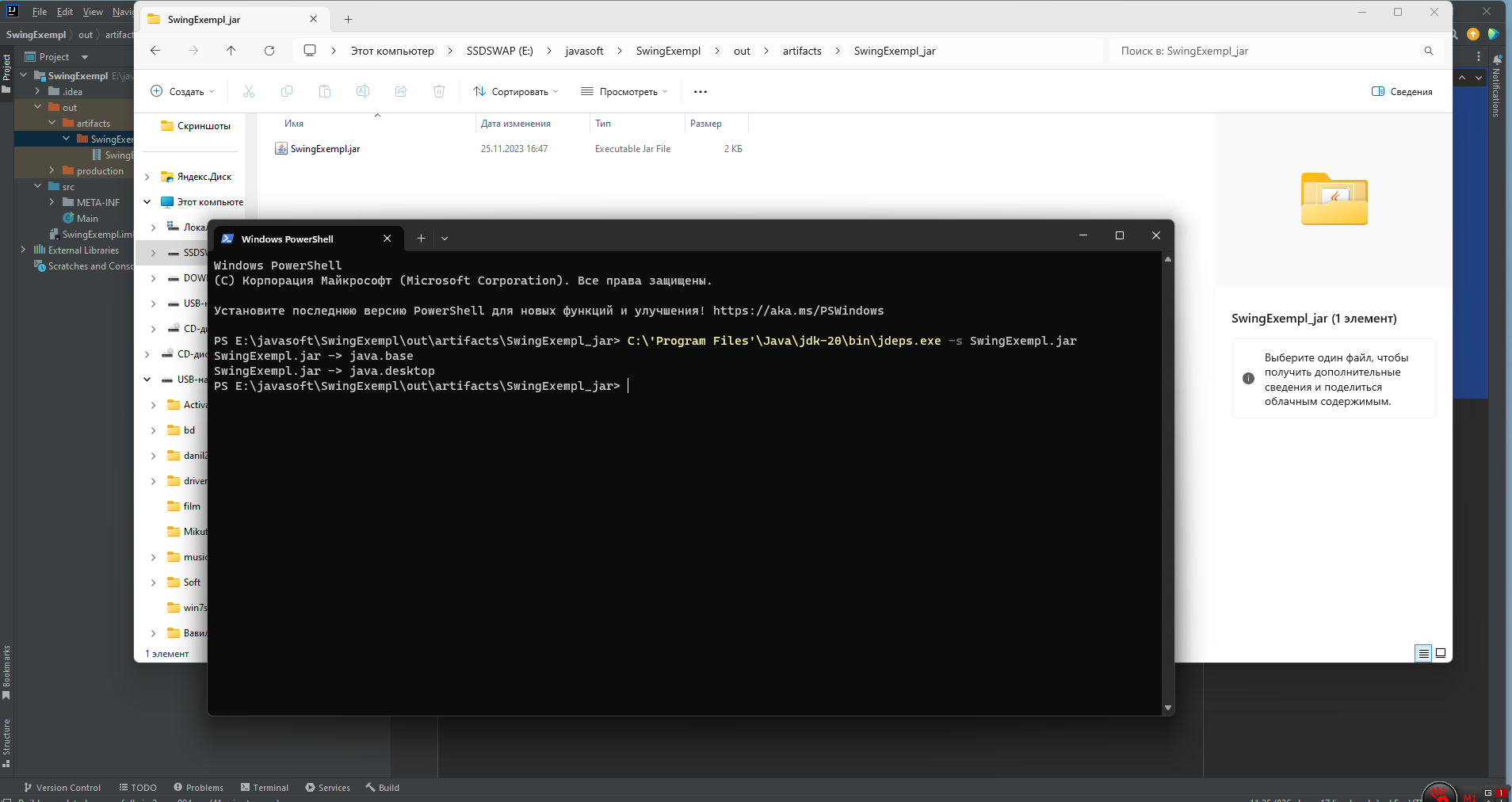Click PowerShell vertical scrollbar down arrow
This screenshot has height=802, width=1512.
(1167, 708)
